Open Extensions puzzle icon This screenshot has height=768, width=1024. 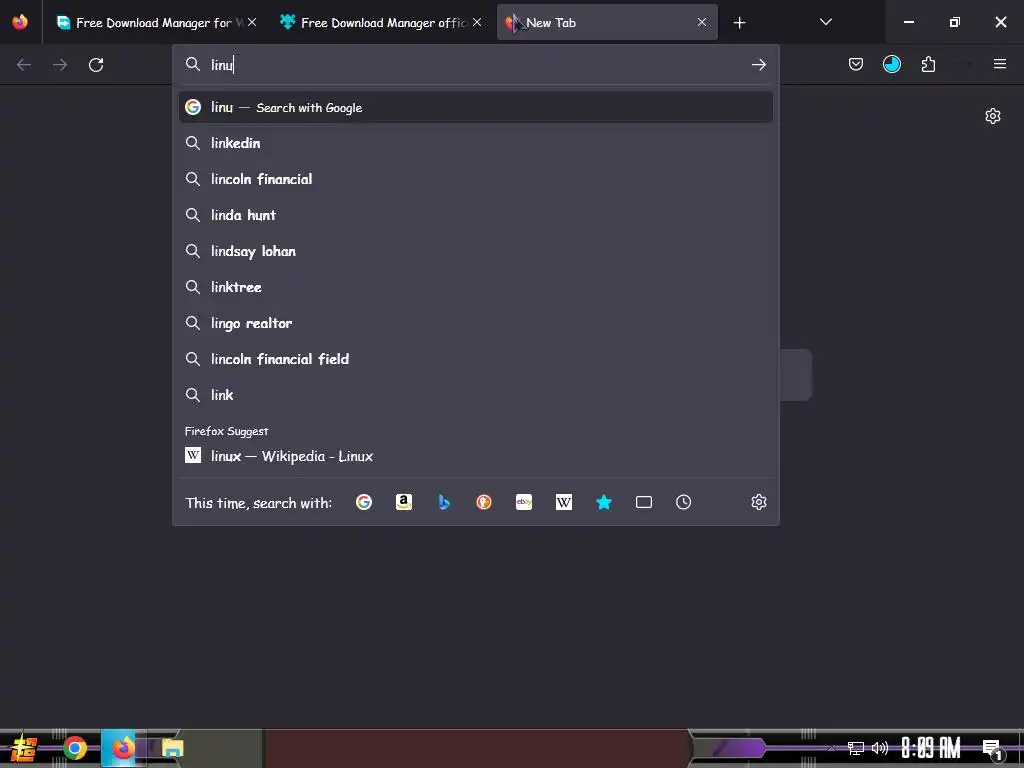point(928,64)
